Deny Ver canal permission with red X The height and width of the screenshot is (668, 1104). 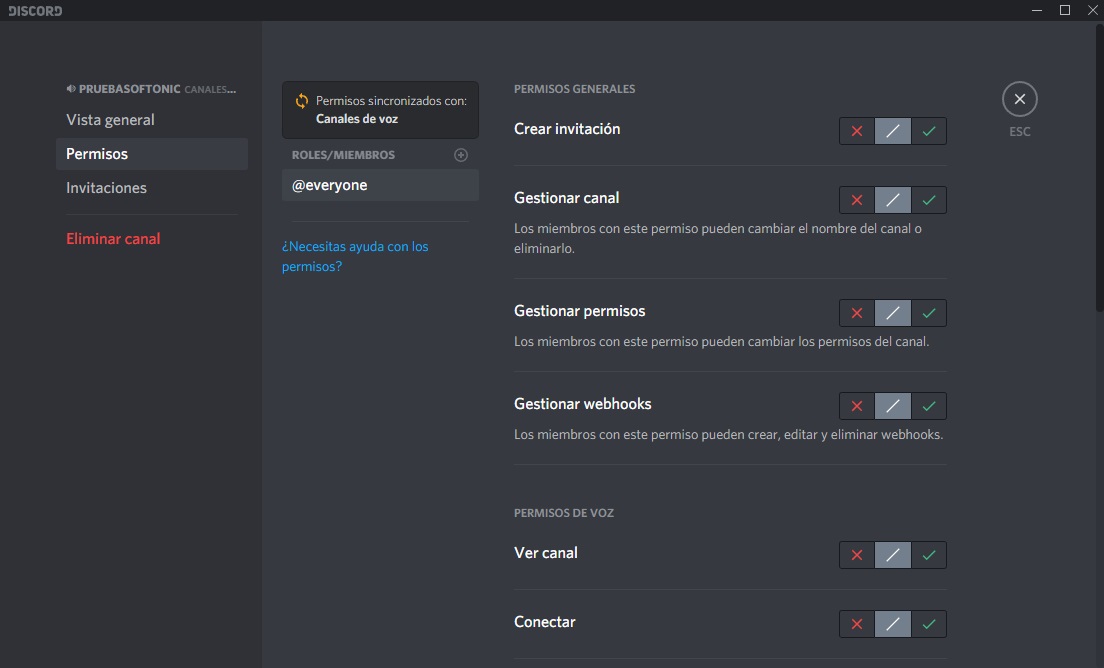coord(857,555)
